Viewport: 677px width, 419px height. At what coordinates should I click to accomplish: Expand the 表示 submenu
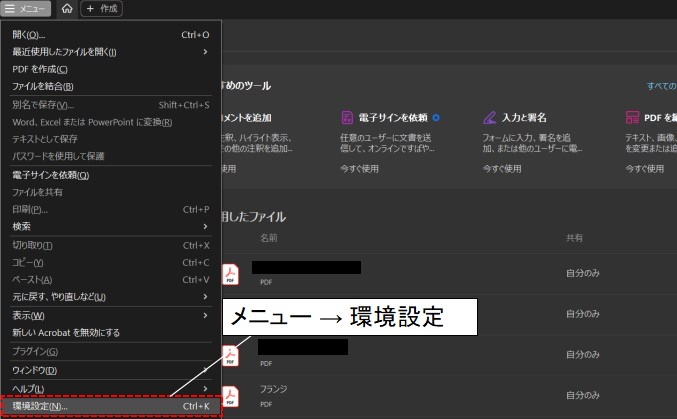coord(205,315)
